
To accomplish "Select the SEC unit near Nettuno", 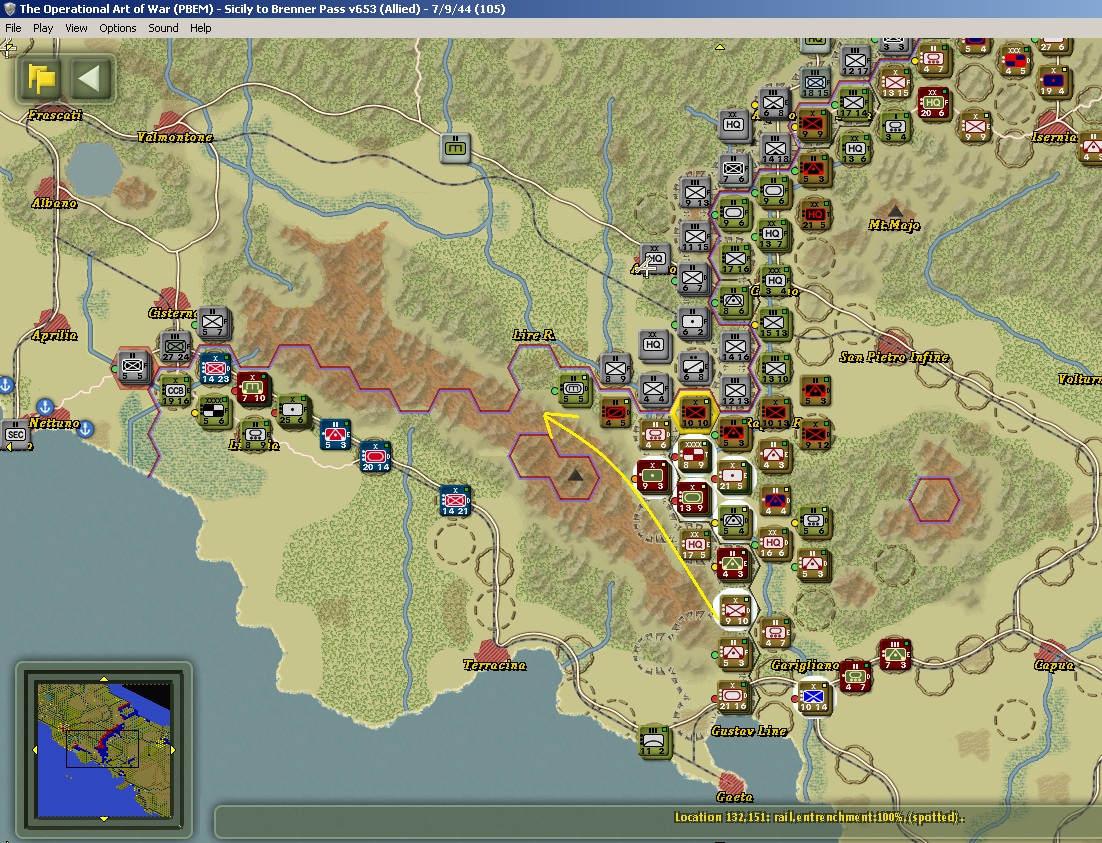I will [x=15, y=435].
